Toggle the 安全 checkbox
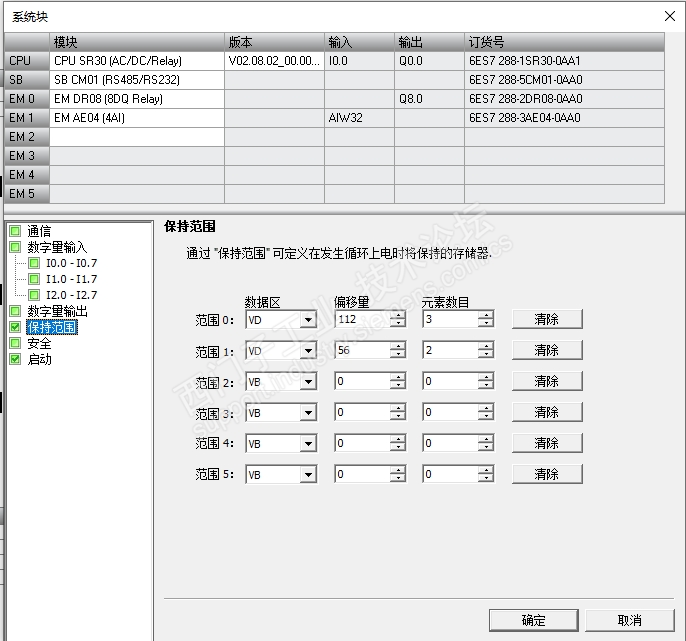This screenshot has height=641, width=686. point(15,343)
